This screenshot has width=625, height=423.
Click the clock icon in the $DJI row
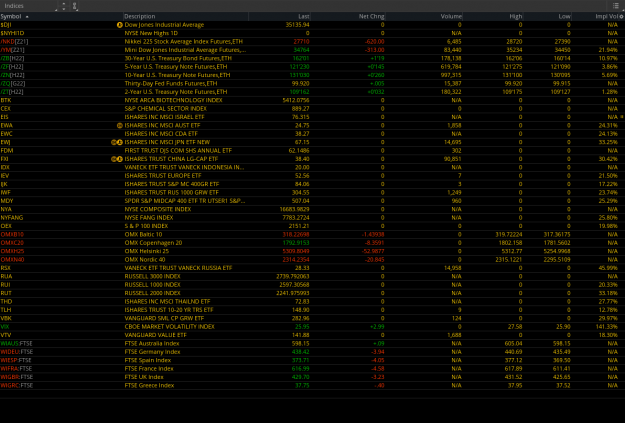pyautogui.click(x=119, y=25)
